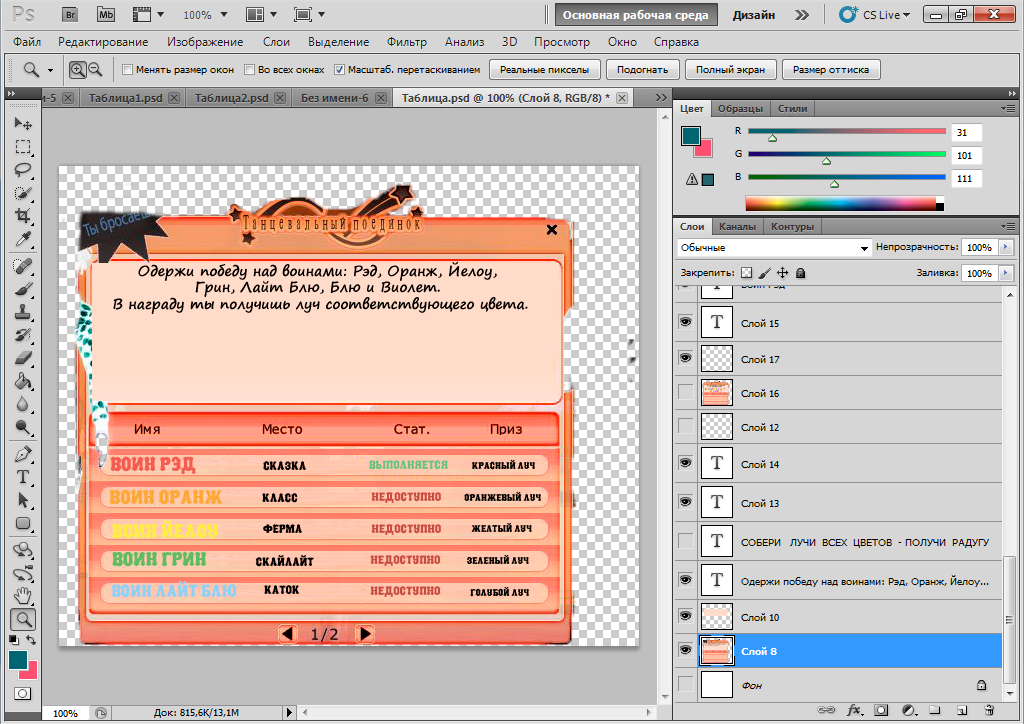This screenshot has width=1024, height=724.
Task: Switch to the Каналы tab
Action: (737, 227)
